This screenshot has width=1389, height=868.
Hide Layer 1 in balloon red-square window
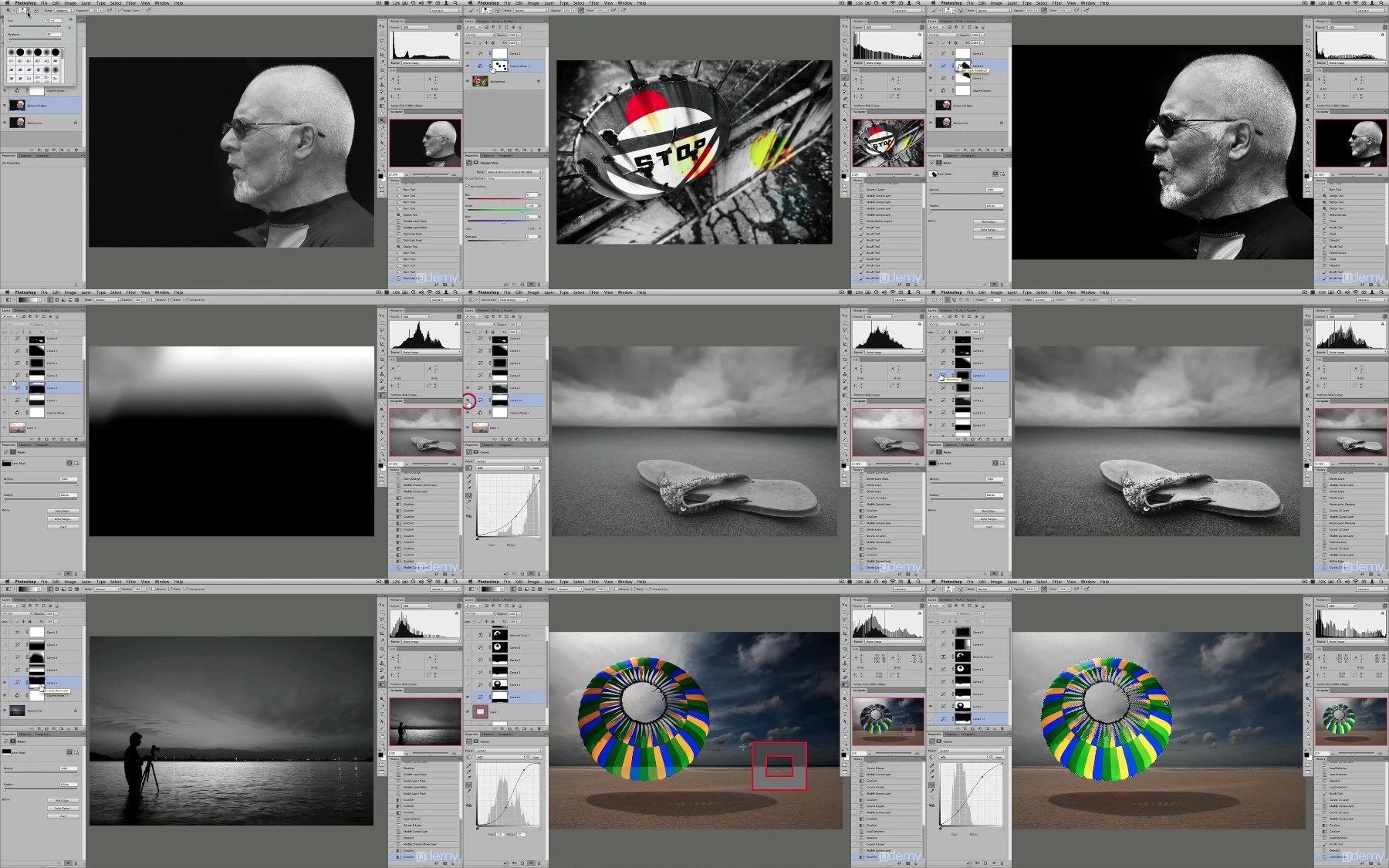[468, 711]
